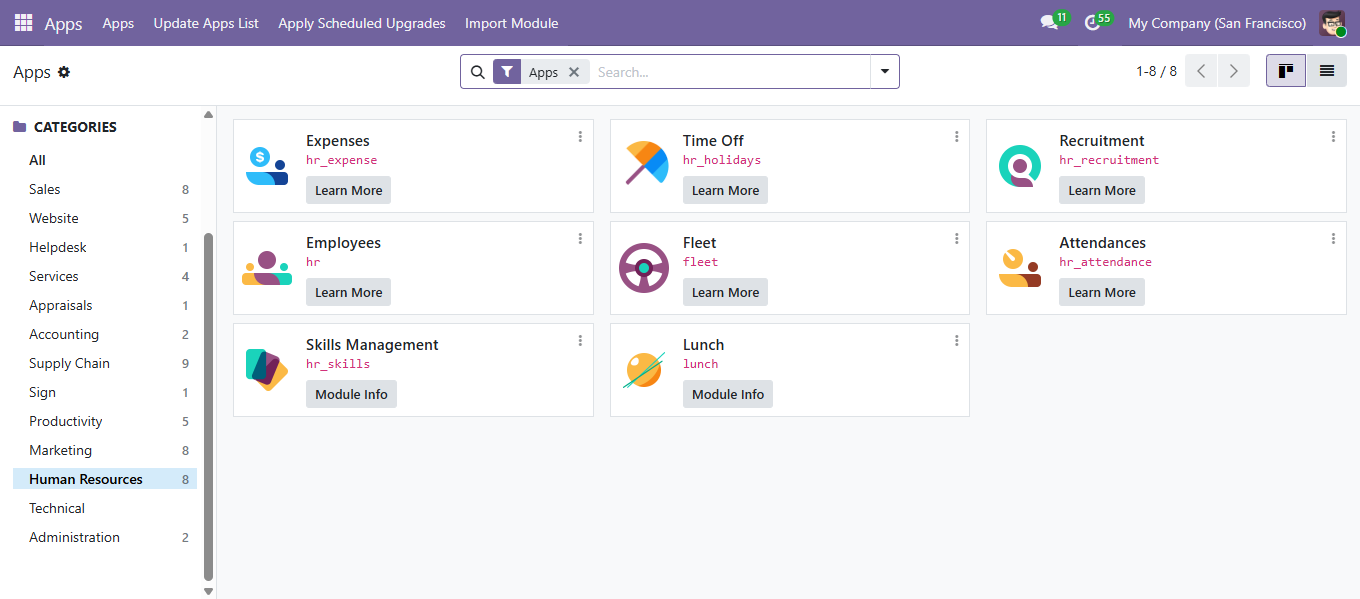Remove the Apps filter facet
The width and height of the screenshot is (1360, 599).
pyautogui.click(x=574, y=72)
